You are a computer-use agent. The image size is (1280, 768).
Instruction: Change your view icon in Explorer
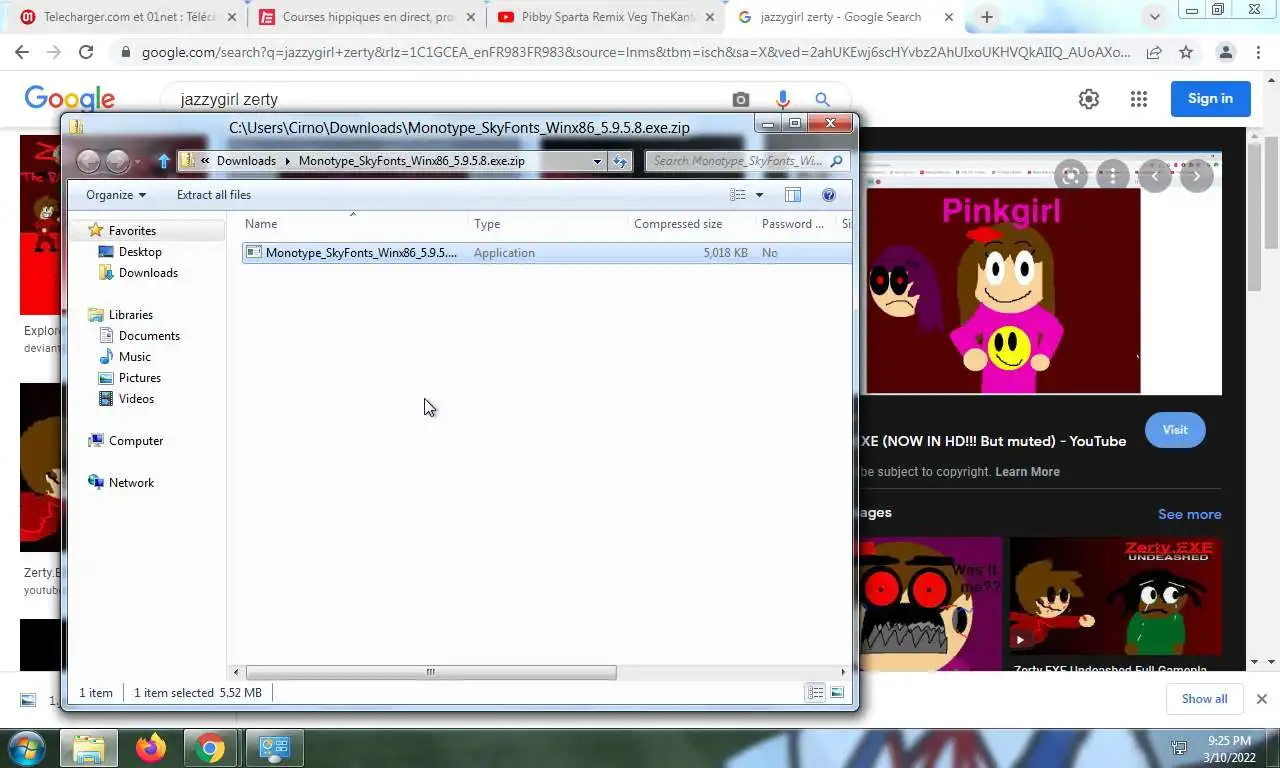(x=738, y=195)
